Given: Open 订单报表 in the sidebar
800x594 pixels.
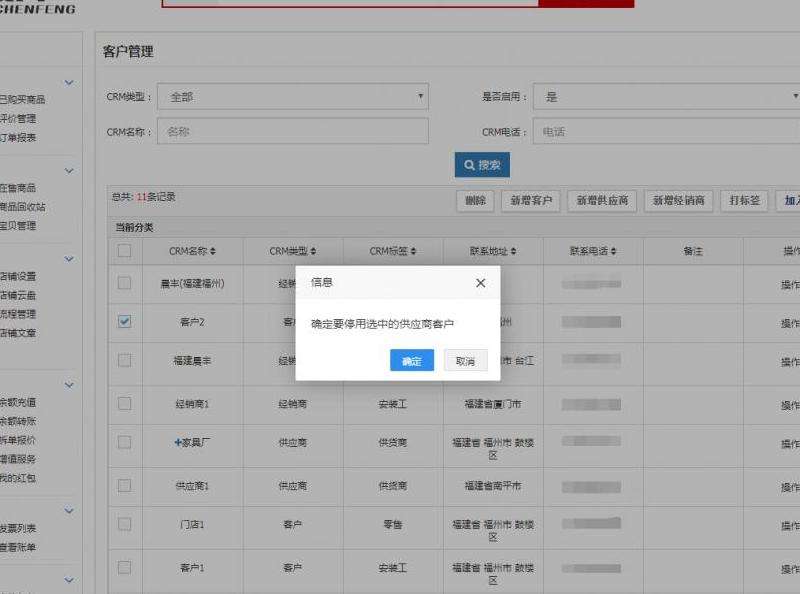Looking at the screenshot, I should pyautogui.click(x=18, y=137).
